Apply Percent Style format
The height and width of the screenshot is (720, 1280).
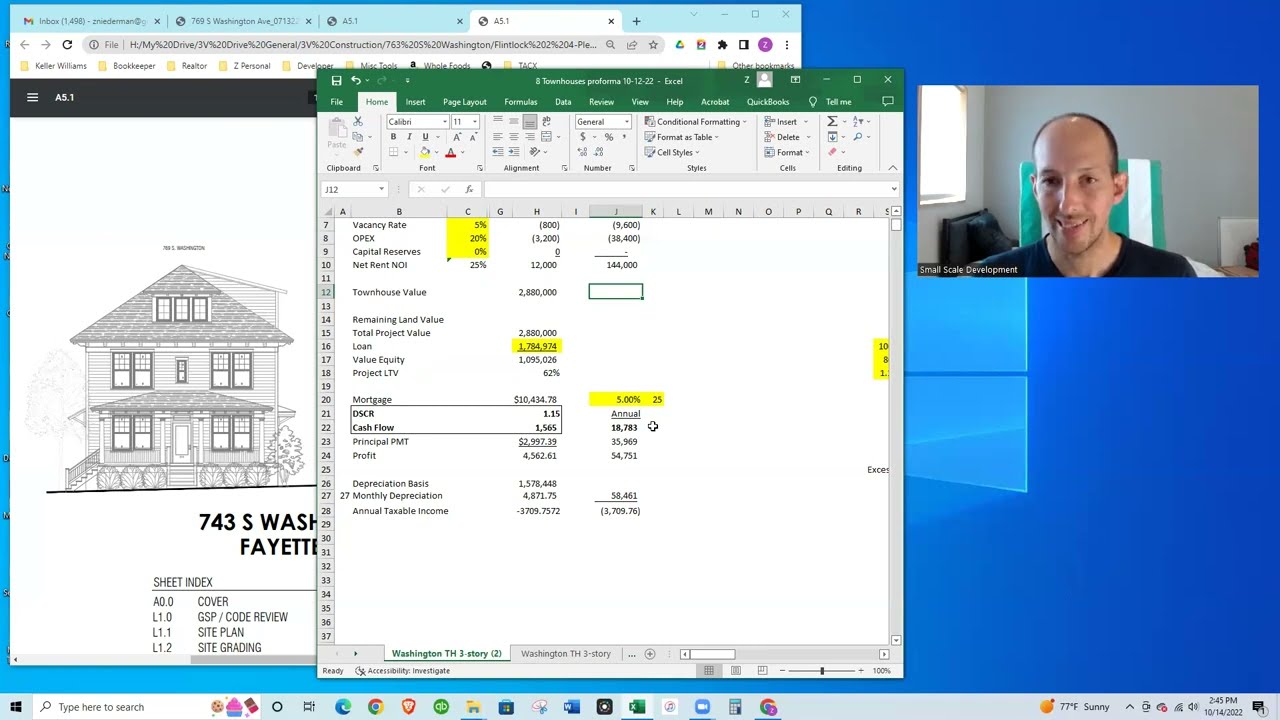608,137
